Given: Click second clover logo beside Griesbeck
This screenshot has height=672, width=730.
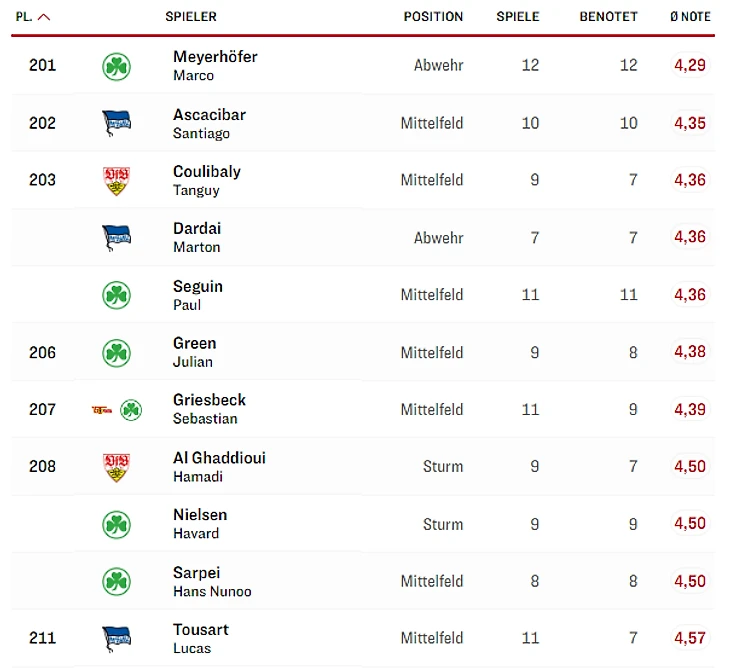Looking at the screenshot, I should pyautogui.click(x=131, y=410).
